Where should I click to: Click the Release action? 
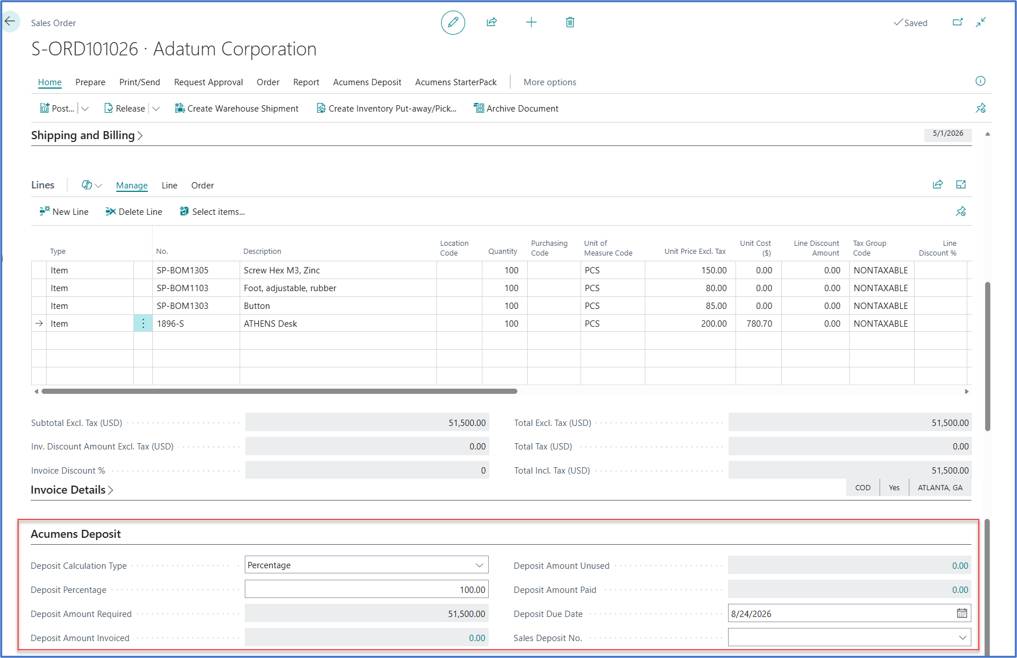point(125,108)
